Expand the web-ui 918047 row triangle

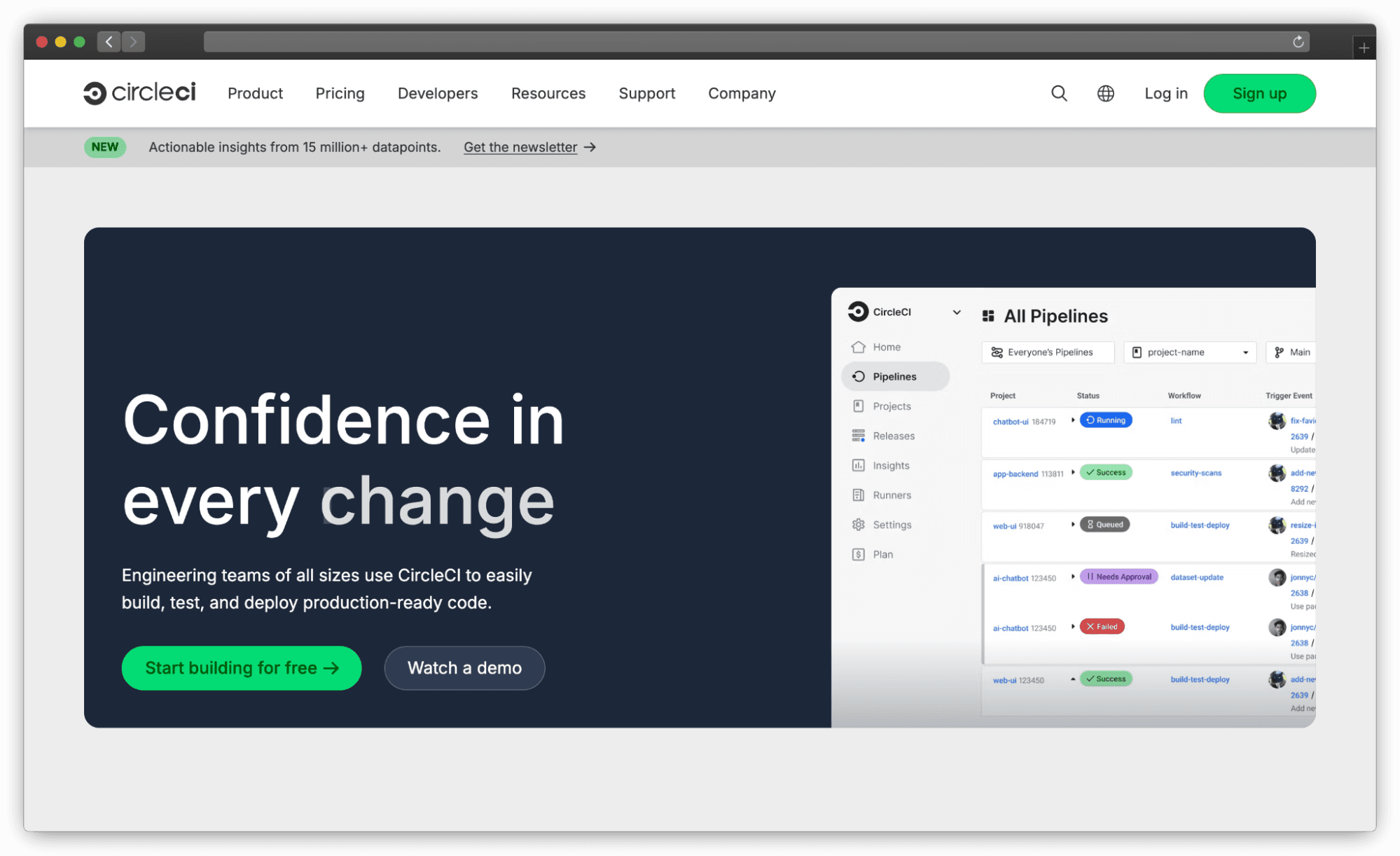[1073, 524]
